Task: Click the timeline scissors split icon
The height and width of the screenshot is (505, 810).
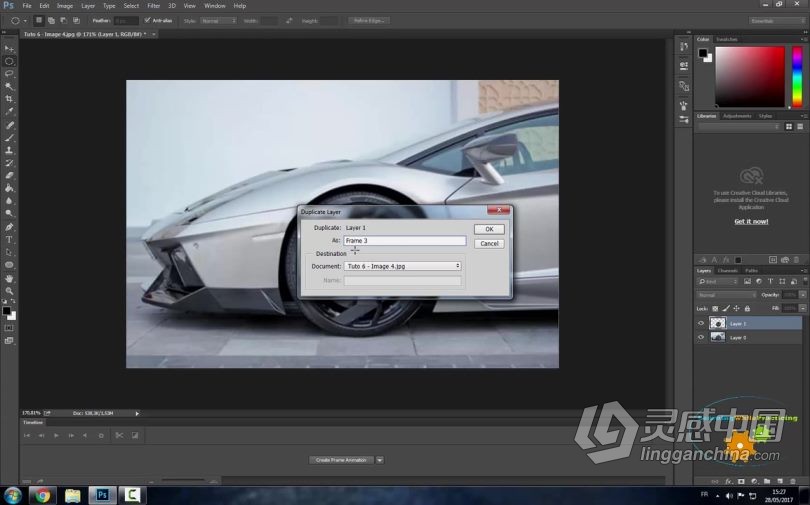Action: 119,435
